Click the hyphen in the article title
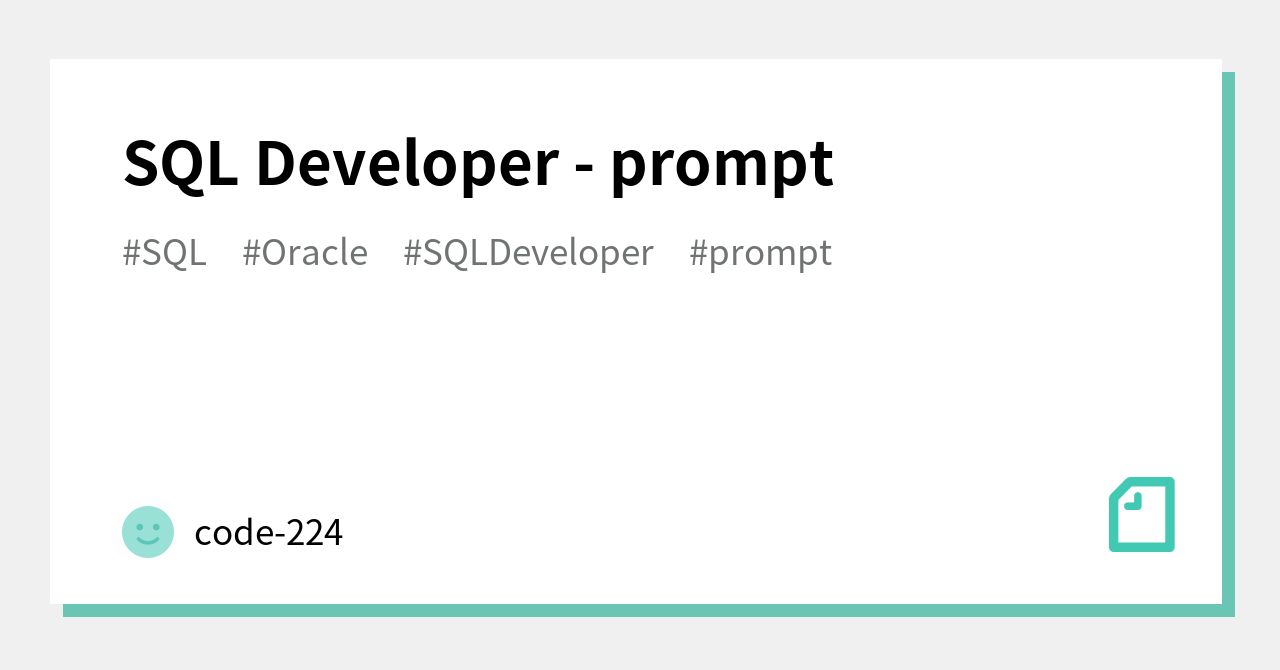 [584, 166]
